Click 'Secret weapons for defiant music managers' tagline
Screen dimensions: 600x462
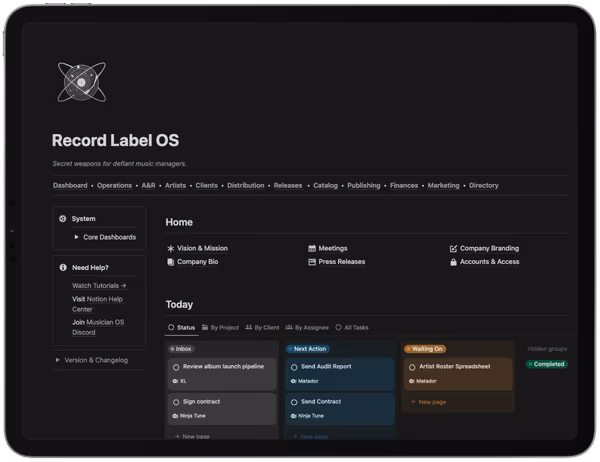(119, 164)
